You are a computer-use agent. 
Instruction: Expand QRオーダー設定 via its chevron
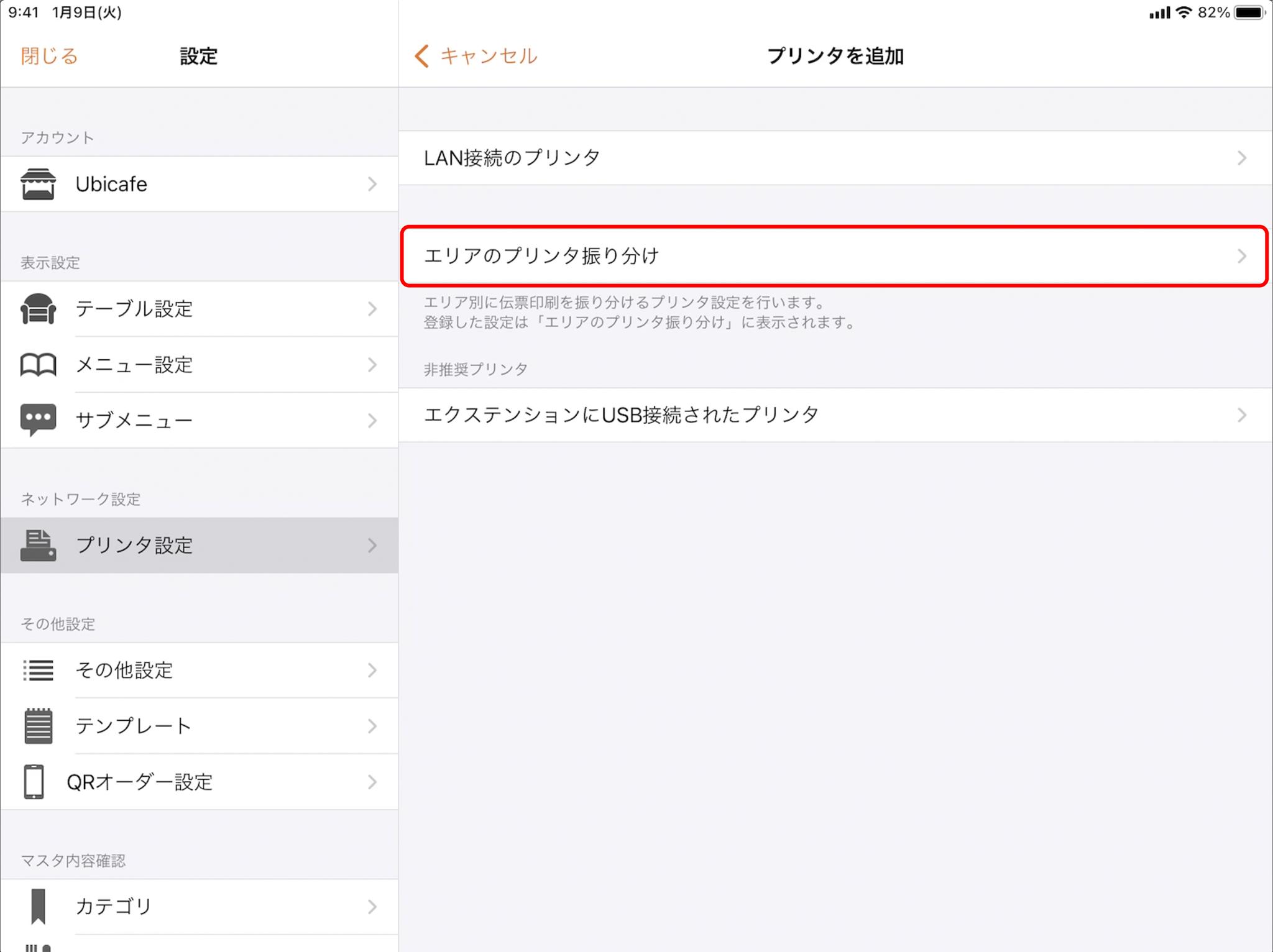tap(372, 782)
